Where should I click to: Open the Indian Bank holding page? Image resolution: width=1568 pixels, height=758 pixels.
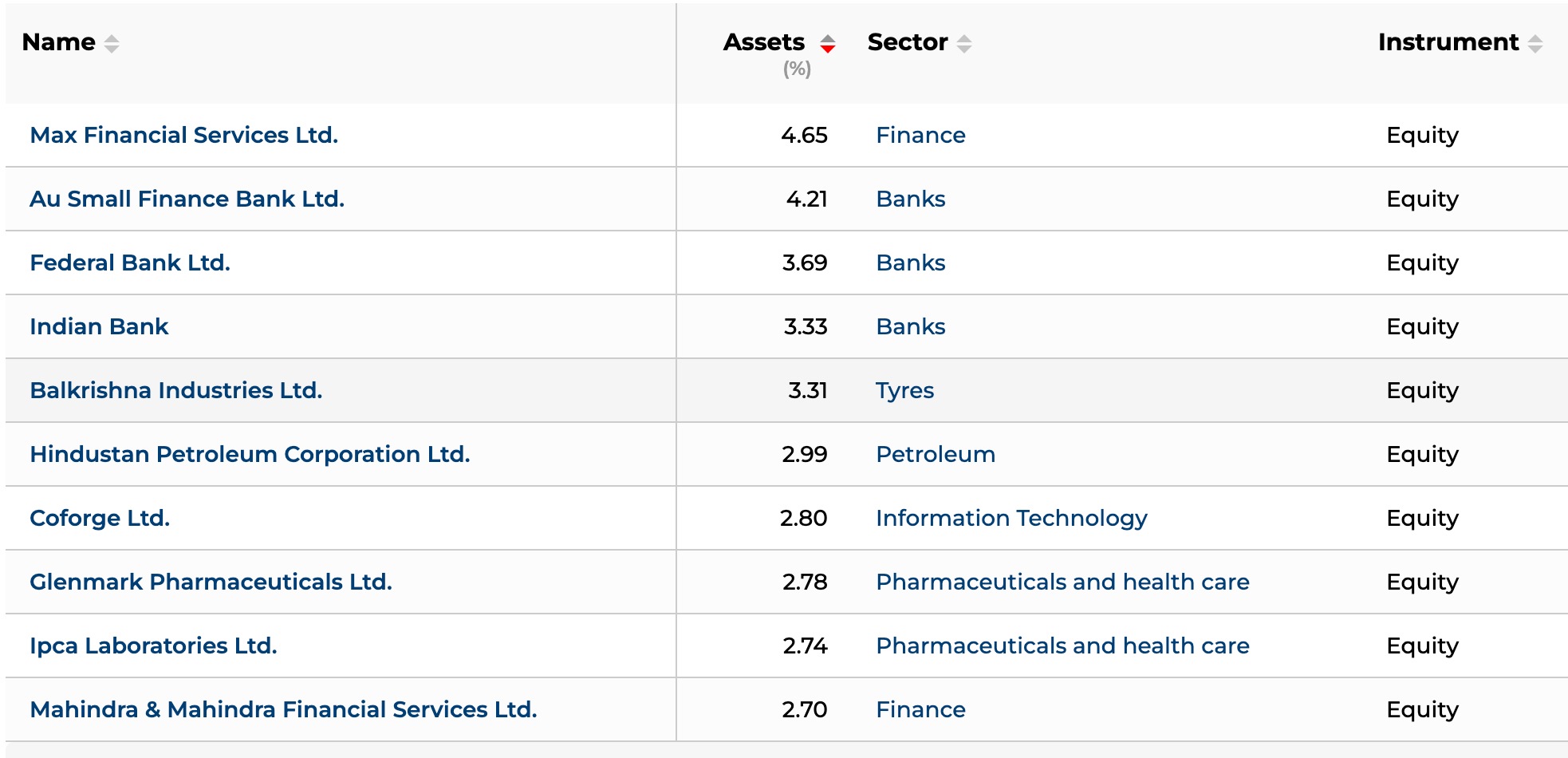[99, 326]
